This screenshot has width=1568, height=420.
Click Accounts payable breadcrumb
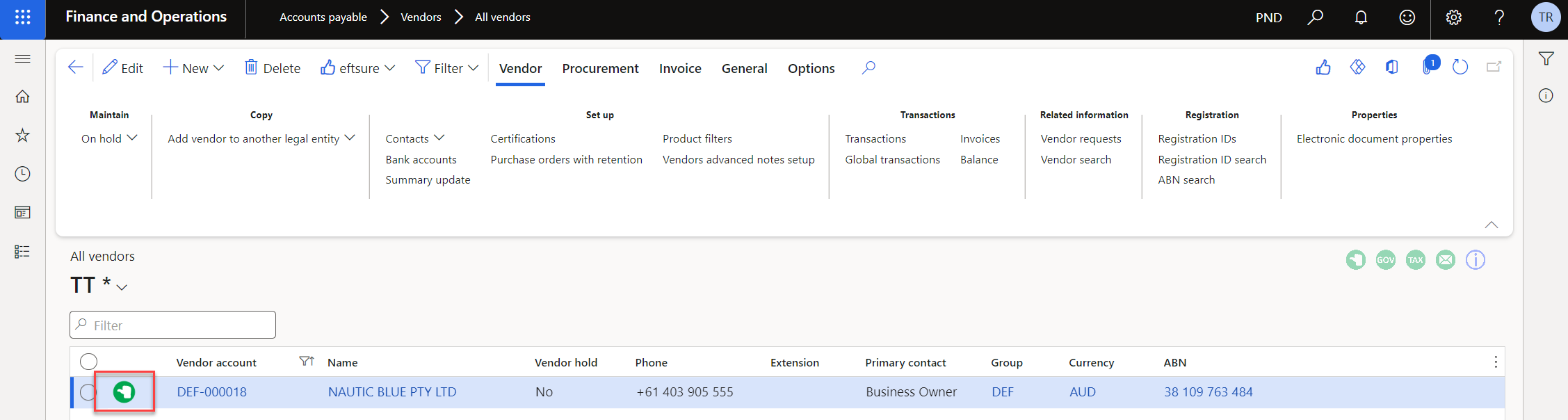pos(323,17)
